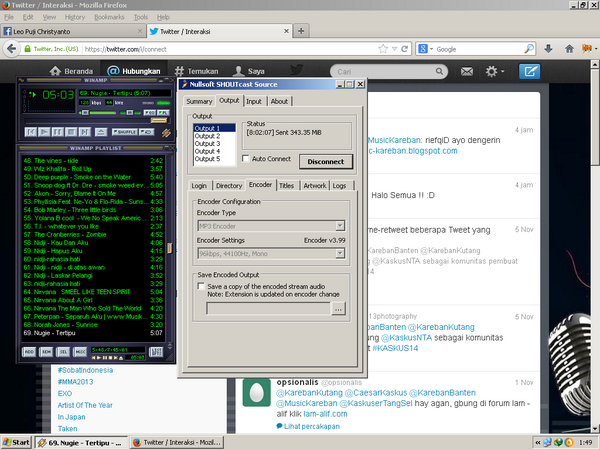Click Winamp Eject/open file button
The width and height of the screenshot is (600, 450).
click(x=101, y=132)
